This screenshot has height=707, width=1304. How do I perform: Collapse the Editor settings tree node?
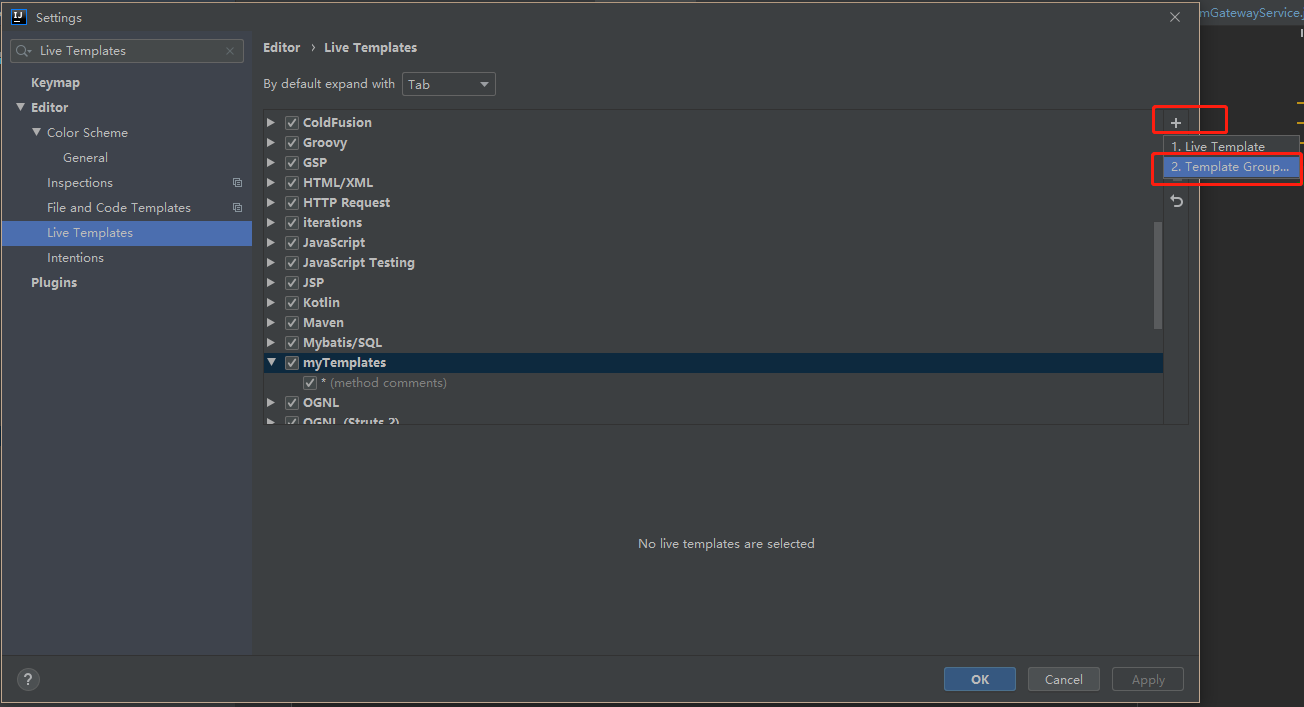click(x=20, y=107)
